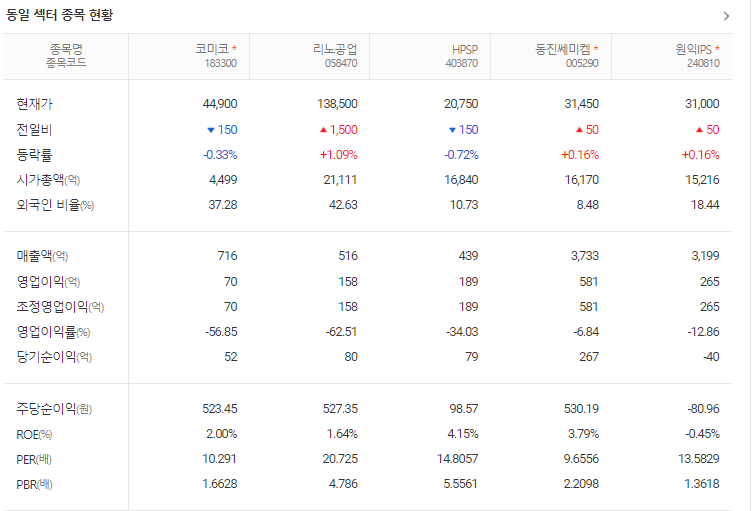Click current price 31,450 for 동진쎄미켐
752x511 pixels.
point(581,104)
